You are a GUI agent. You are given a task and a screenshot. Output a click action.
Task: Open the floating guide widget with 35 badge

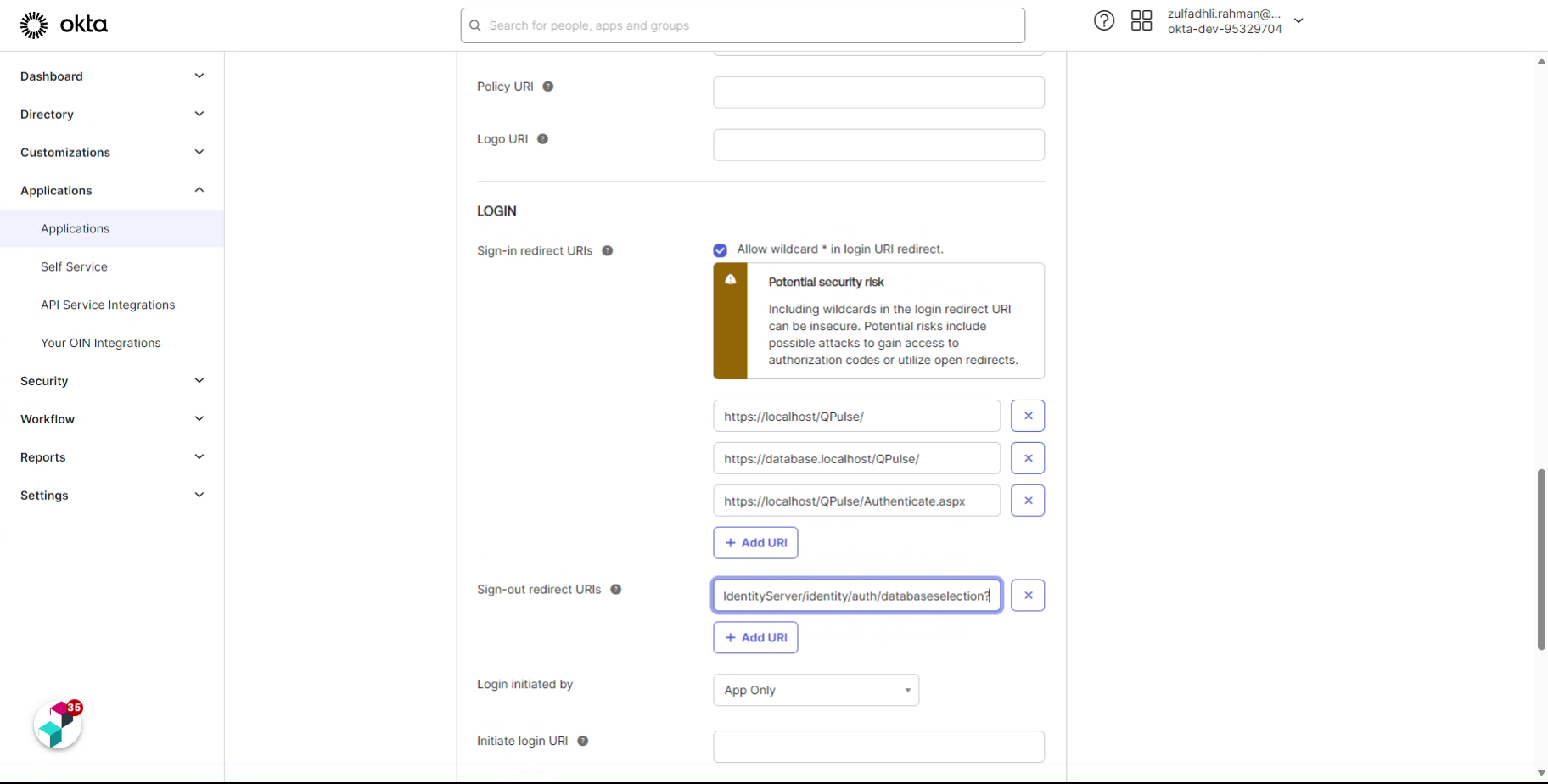pyautogui.click(x=58, y=725)
